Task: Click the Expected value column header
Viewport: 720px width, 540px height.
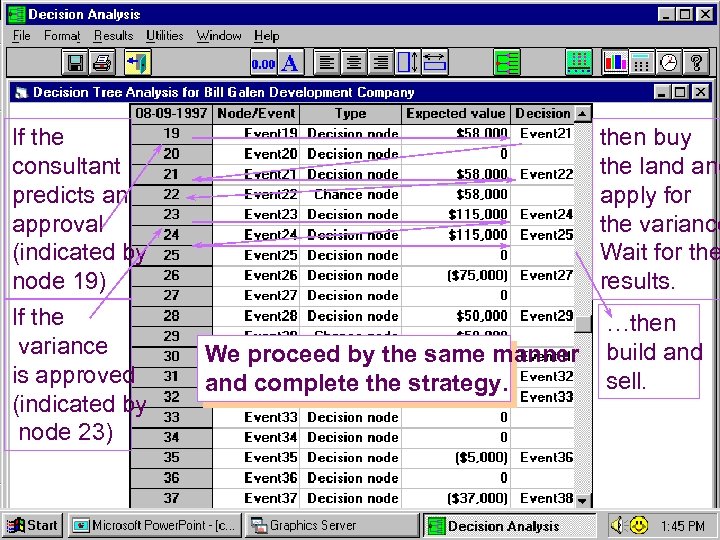Action: pos(456,113)
